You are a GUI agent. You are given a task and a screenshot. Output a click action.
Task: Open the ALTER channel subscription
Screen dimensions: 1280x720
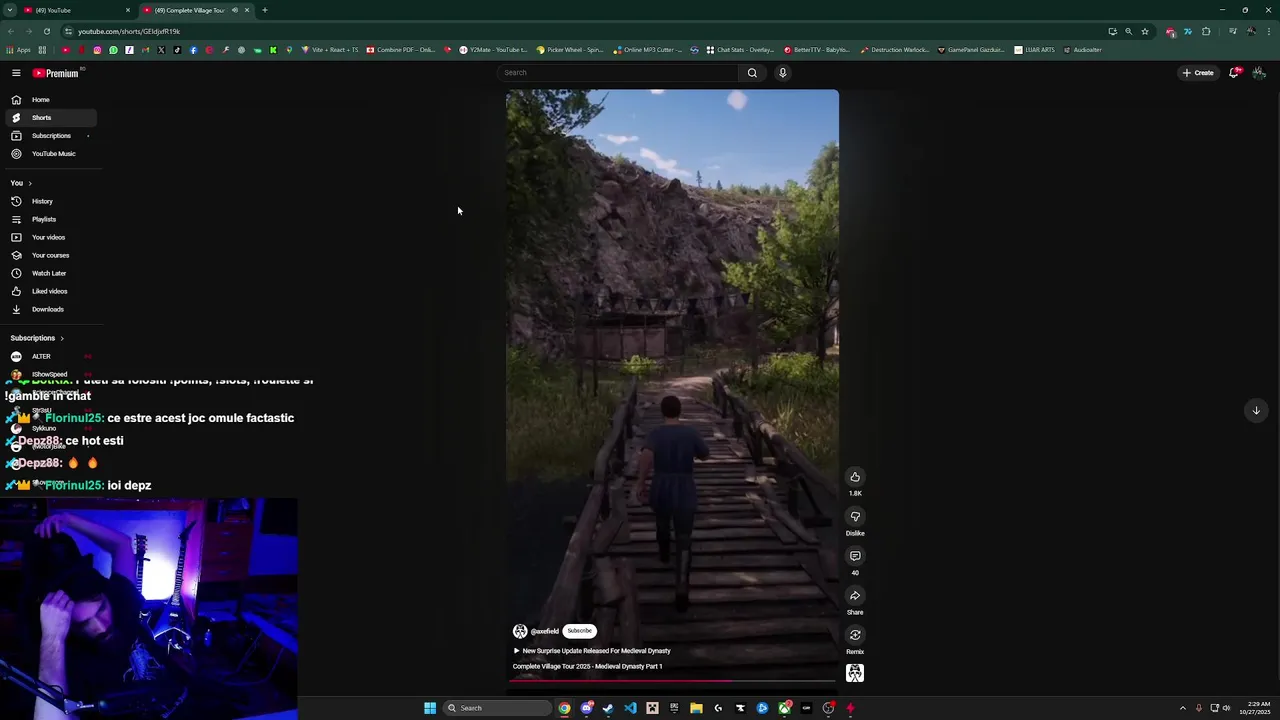(50, 356)
